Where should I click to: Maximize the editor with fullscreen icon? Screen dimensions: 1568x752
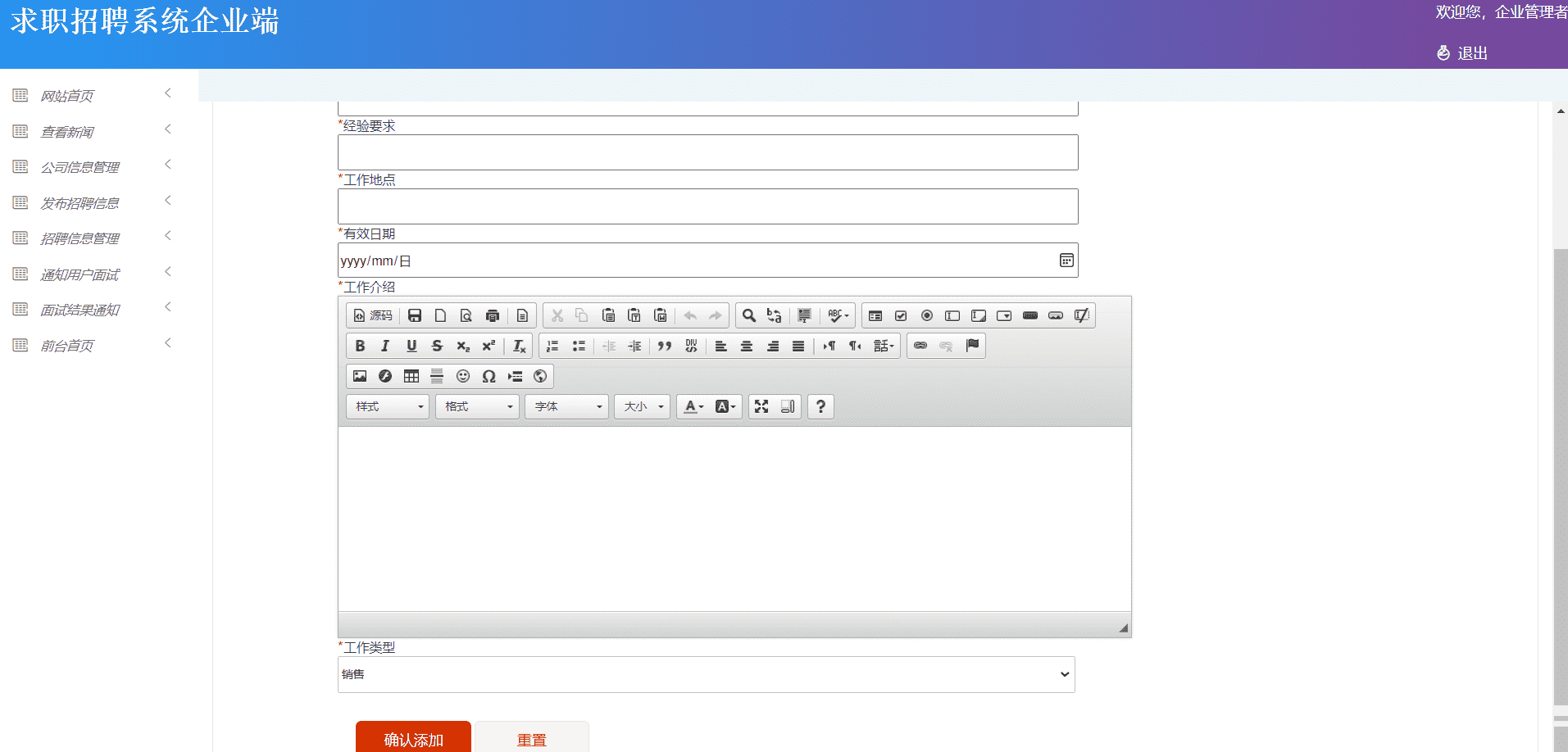(x=761, y=406)
